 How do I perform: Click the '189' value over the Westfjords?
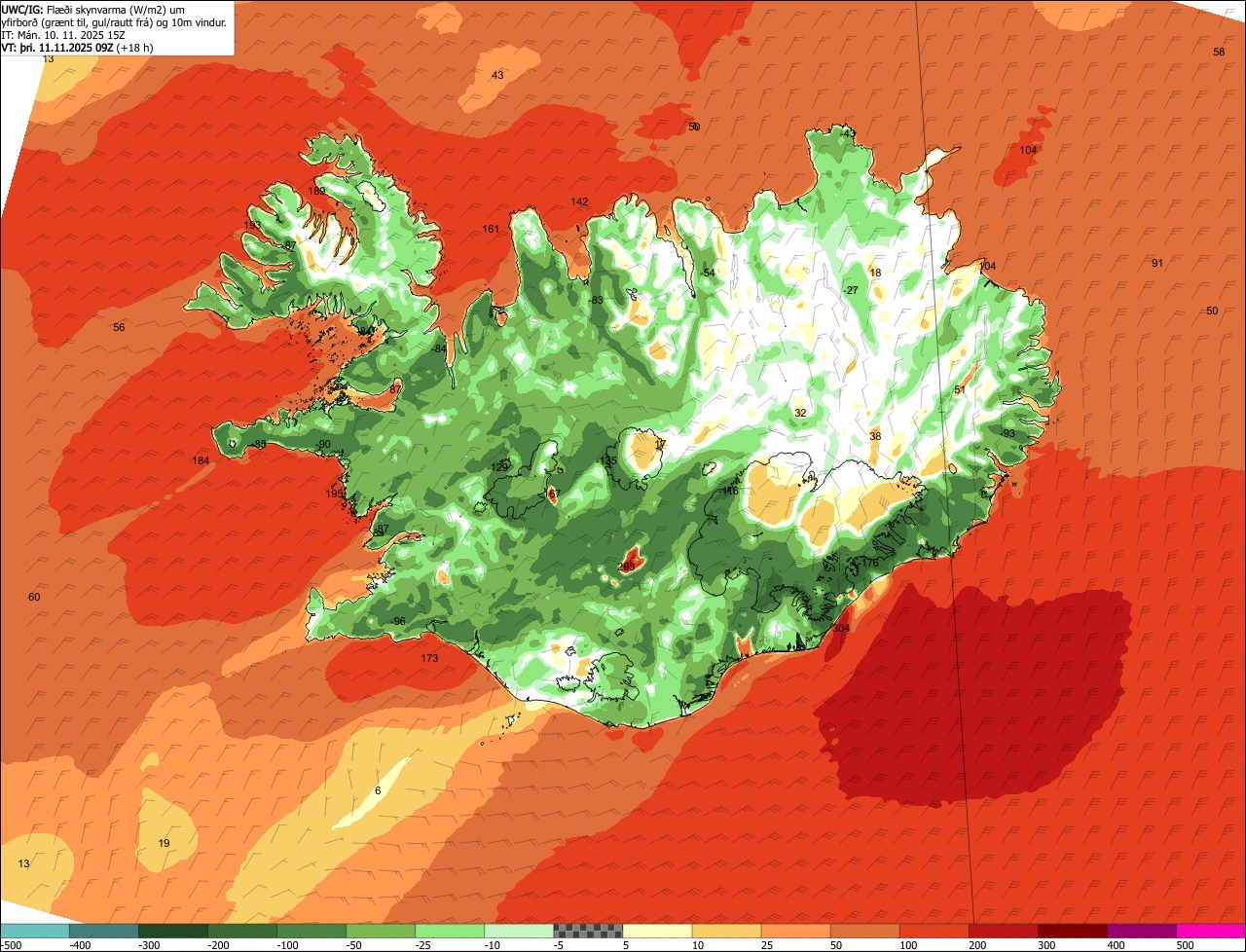point(317,191)
